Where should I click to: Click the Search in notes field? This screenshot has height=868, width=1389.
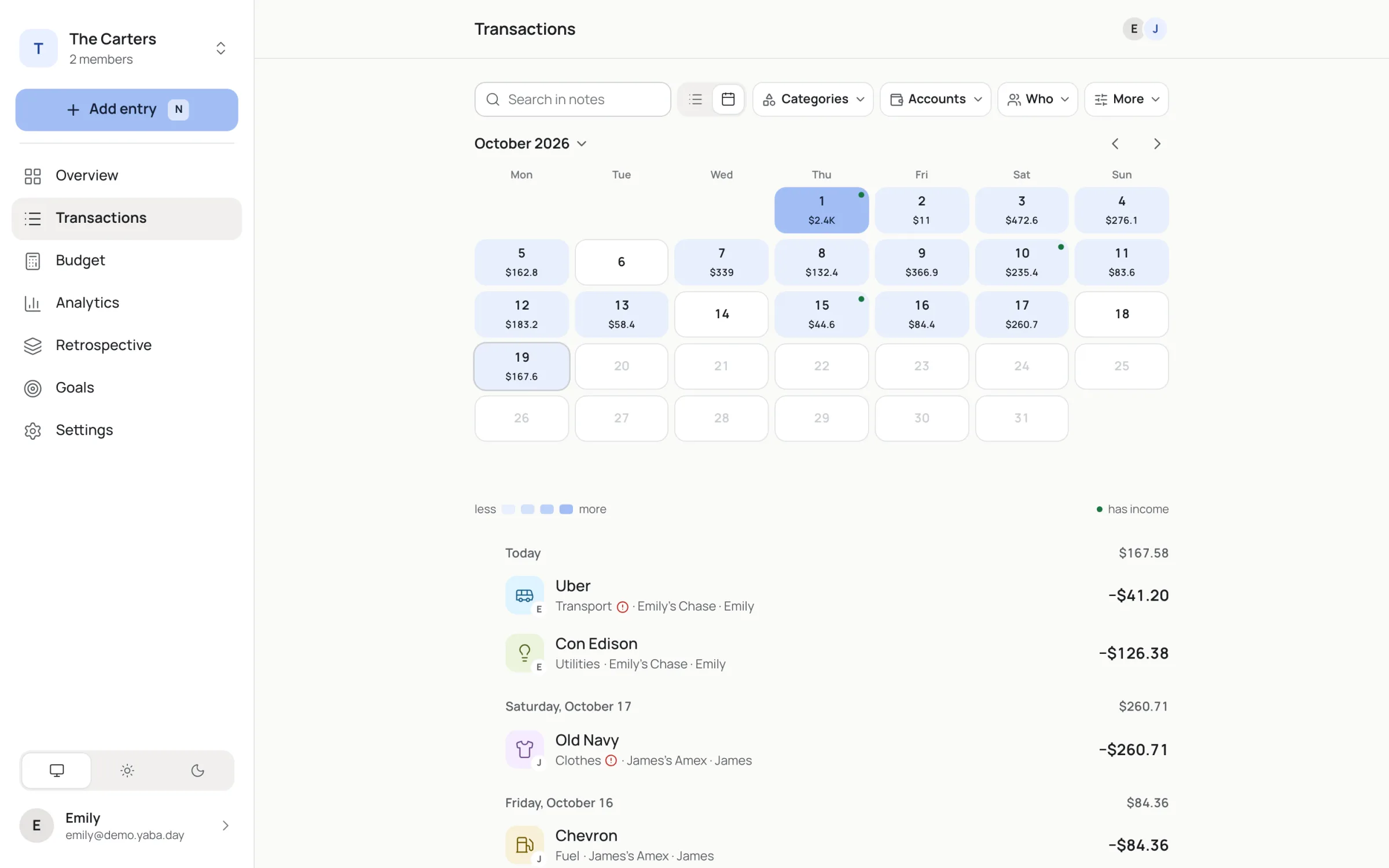572,100
